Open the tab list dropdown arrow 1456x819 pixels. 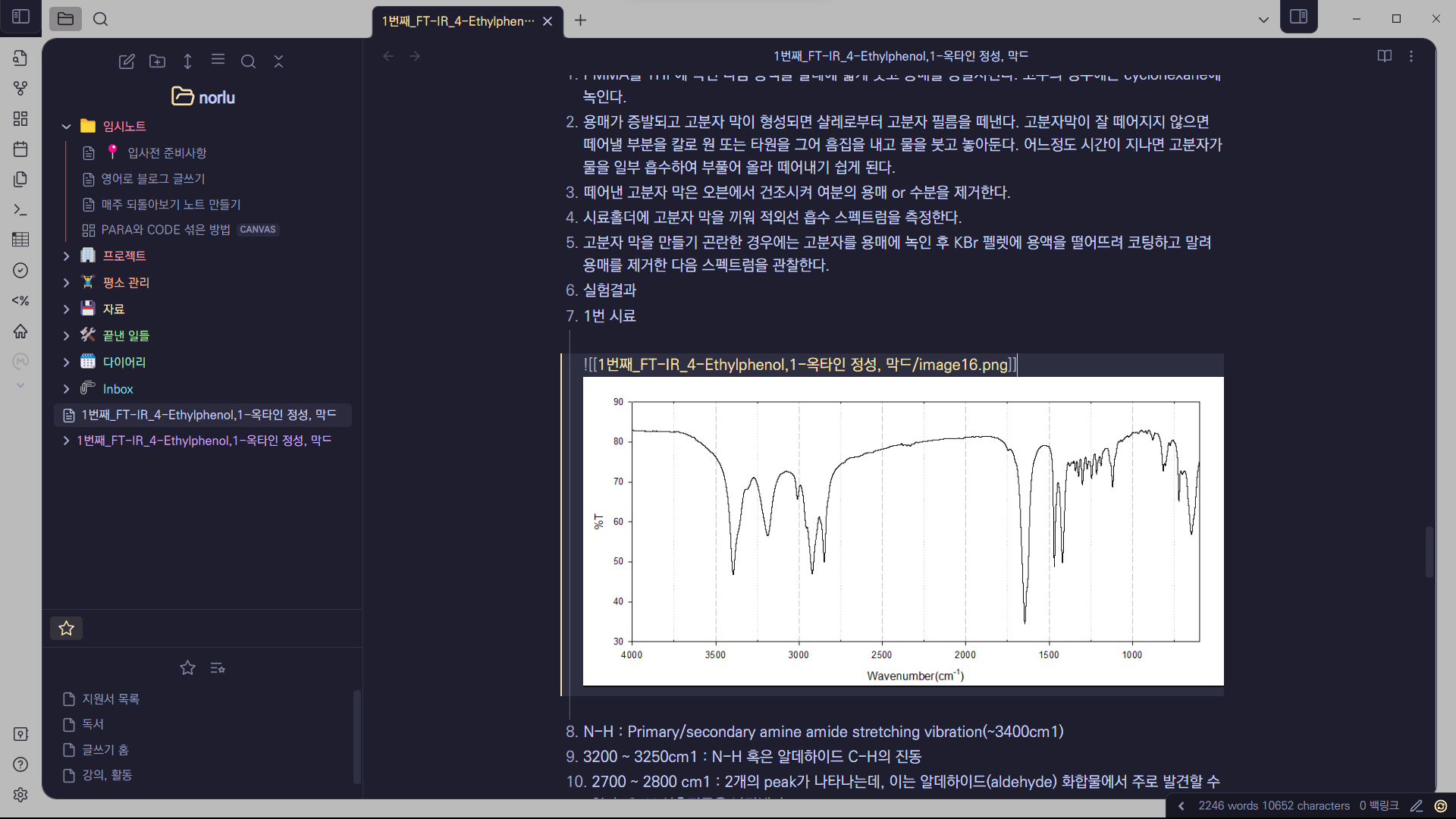pyautogui.click(x=1263, y=20)
